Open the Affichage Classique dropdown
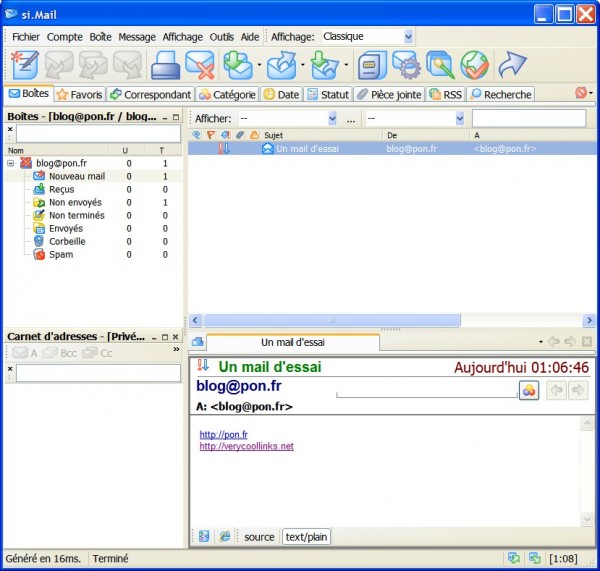 pyautogui.click(x=408, y=37)
